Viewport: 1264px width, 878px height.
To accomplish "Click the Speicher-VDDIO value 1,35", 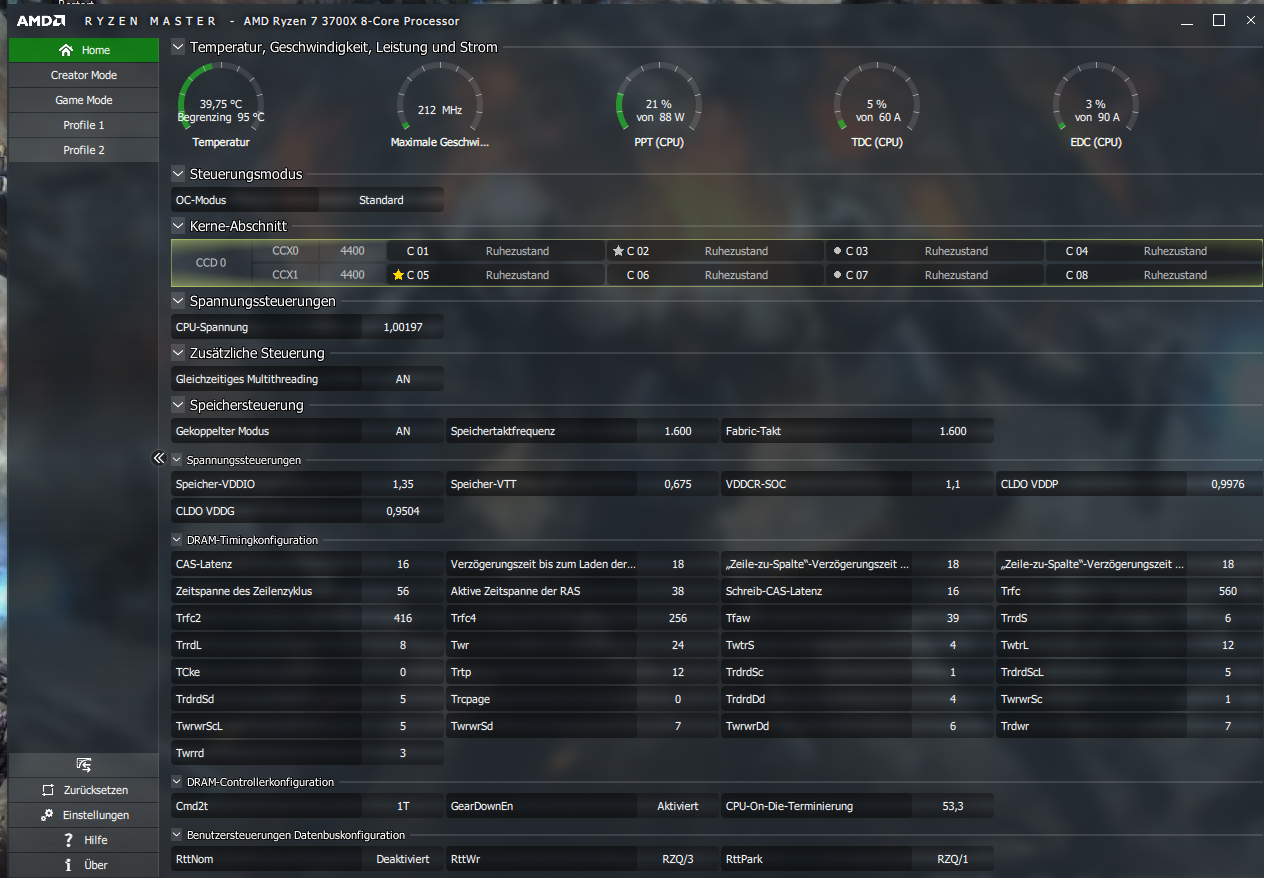I will click(403, 484).
